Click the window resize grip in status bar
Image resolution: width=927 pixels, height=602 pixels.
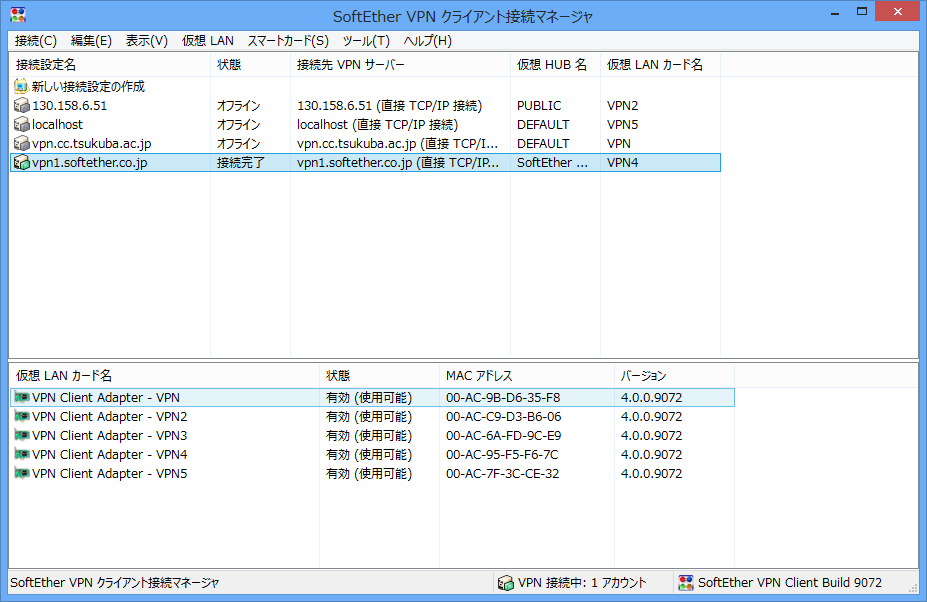[x=913, y=587]
